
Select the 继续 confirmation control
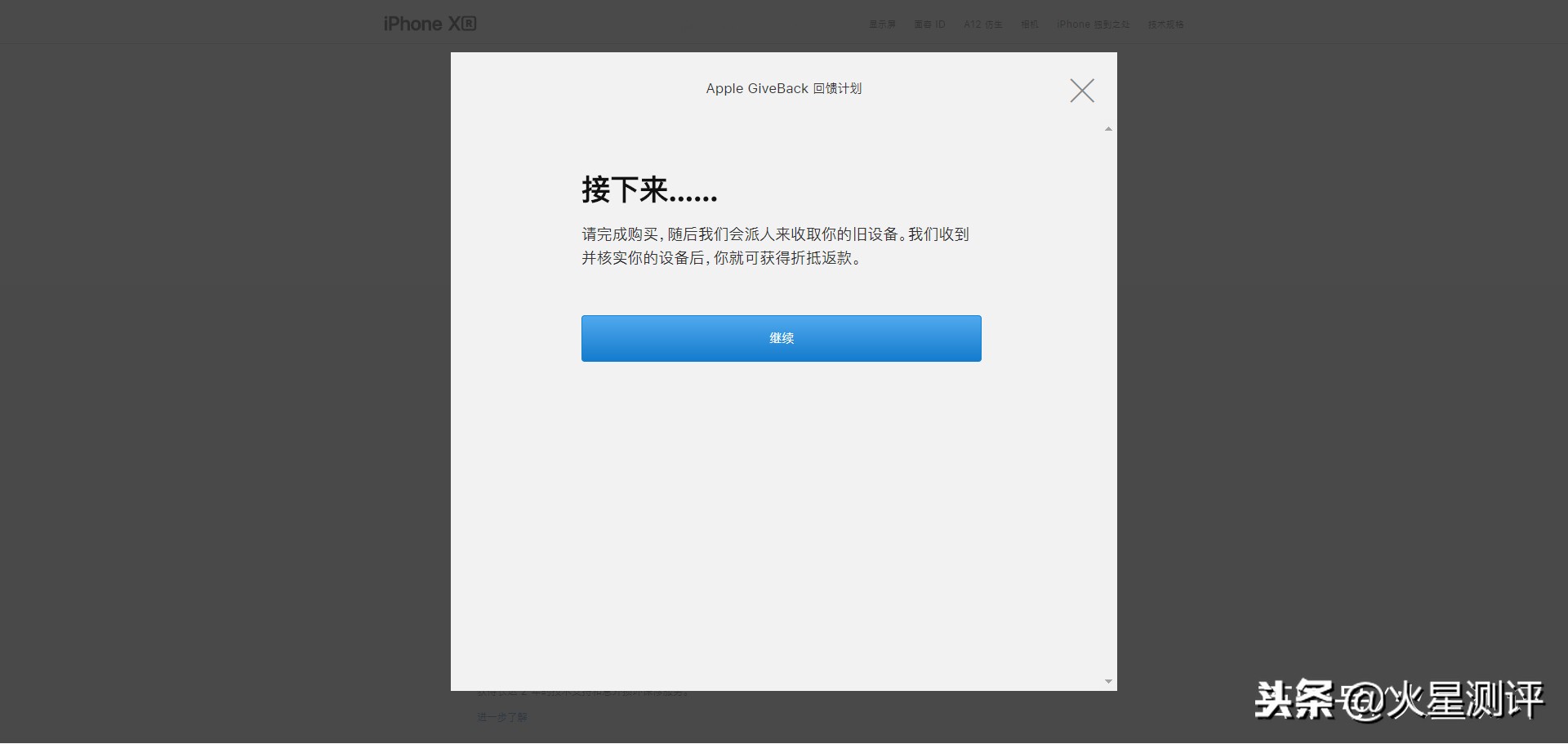tap(781, 338)
